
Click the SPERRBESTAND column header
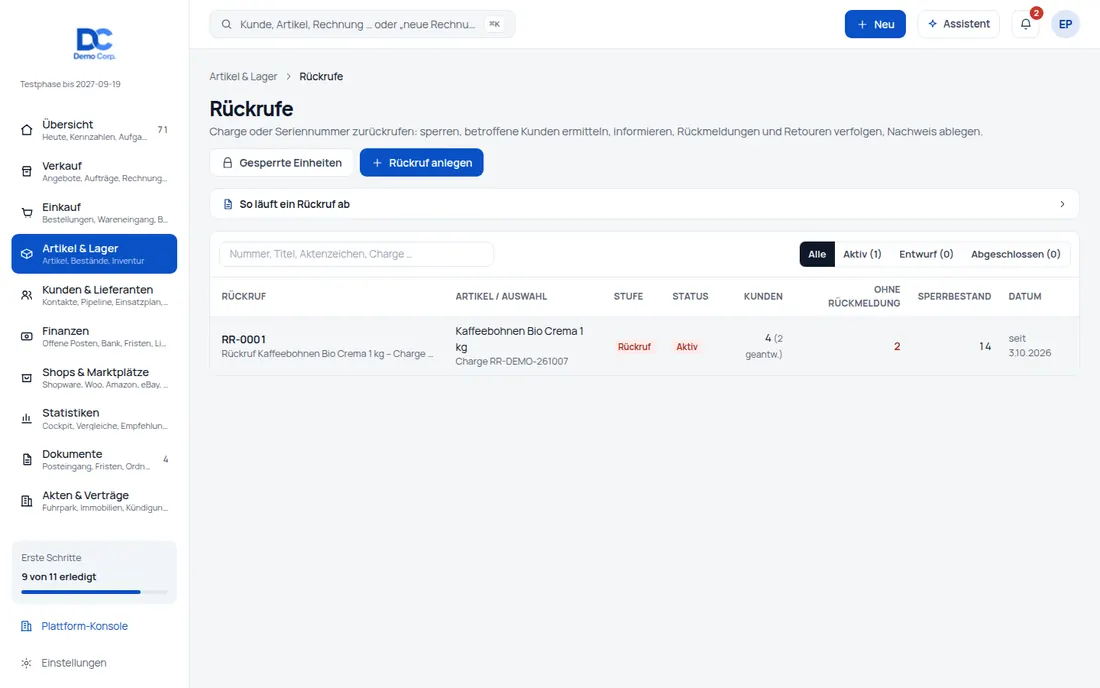pos(954,297)
